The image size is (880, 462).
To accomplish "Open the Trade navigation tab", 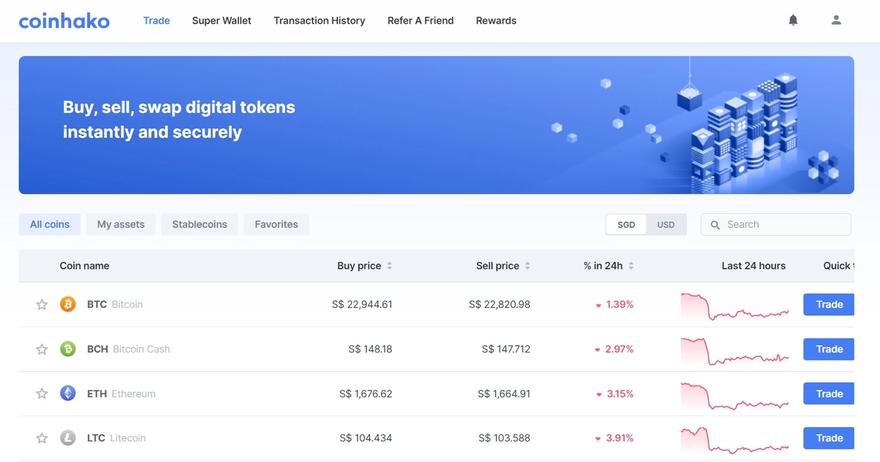I will point(157,21).
